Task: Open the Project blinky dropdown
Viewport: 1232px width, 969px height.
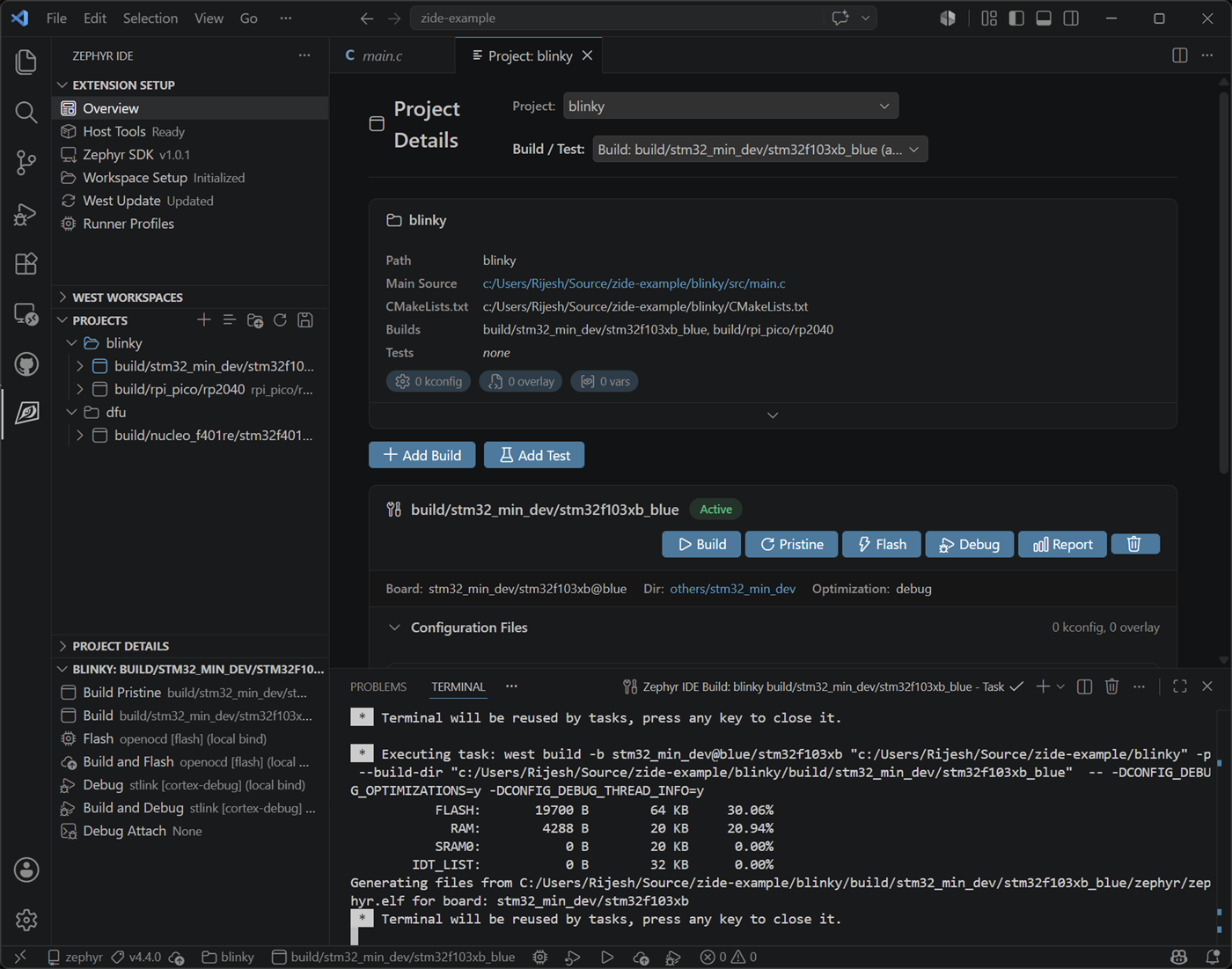Action: tap(730, 106)
